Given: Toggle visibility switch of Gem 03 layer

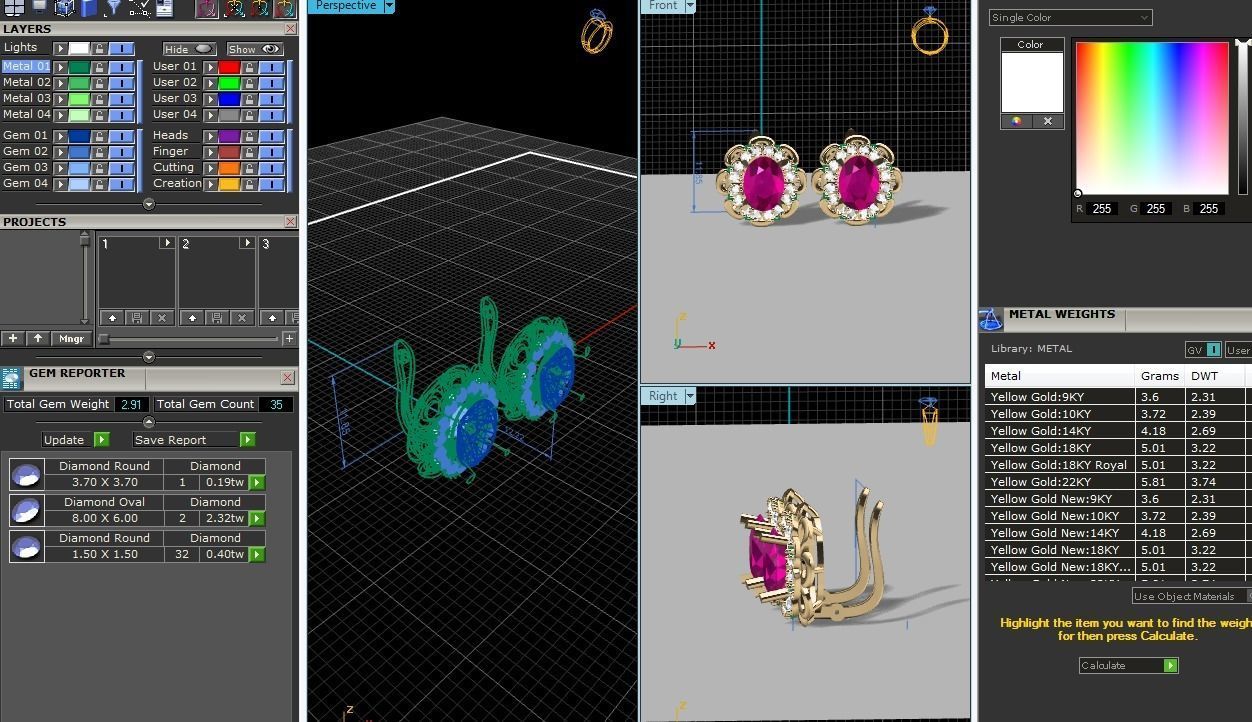Looking at the screenshot, I should 121,168.
